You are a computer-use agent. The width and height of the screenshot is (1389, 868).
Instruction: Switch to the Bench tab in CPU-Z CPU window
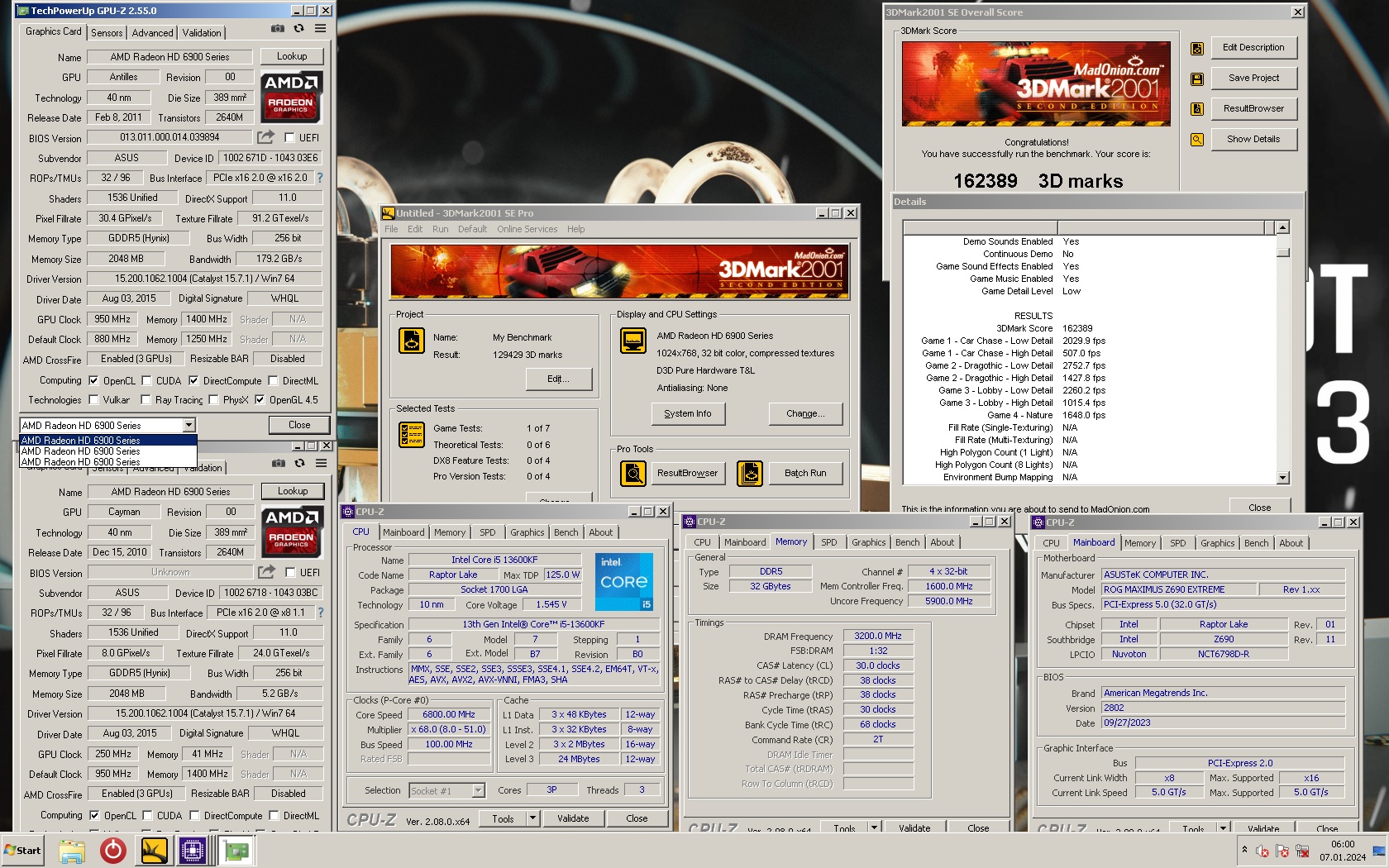point(566,533)
